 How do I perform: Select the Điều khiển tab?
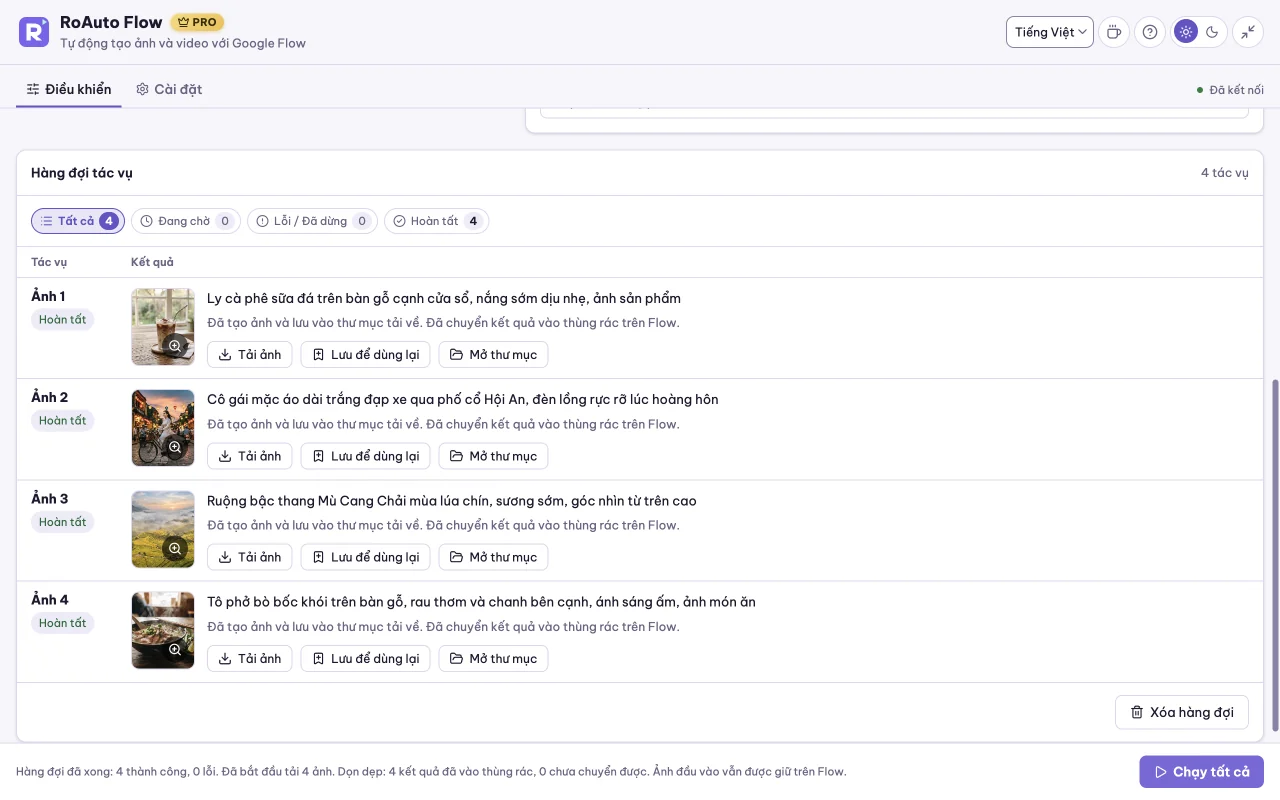click(69, 89)
